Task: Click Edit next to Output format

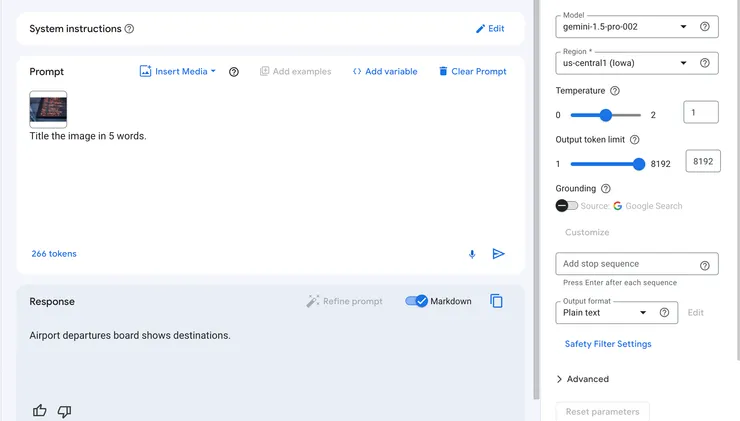Action: (695, 312)
